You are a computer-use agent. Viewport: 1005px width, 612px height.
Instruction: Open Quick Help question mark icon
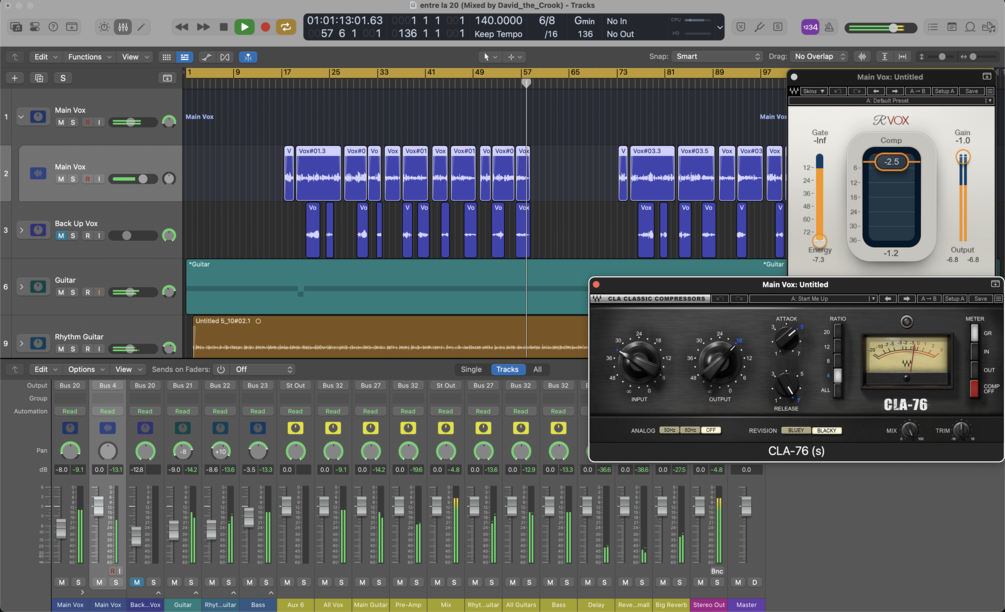point(53,27)
